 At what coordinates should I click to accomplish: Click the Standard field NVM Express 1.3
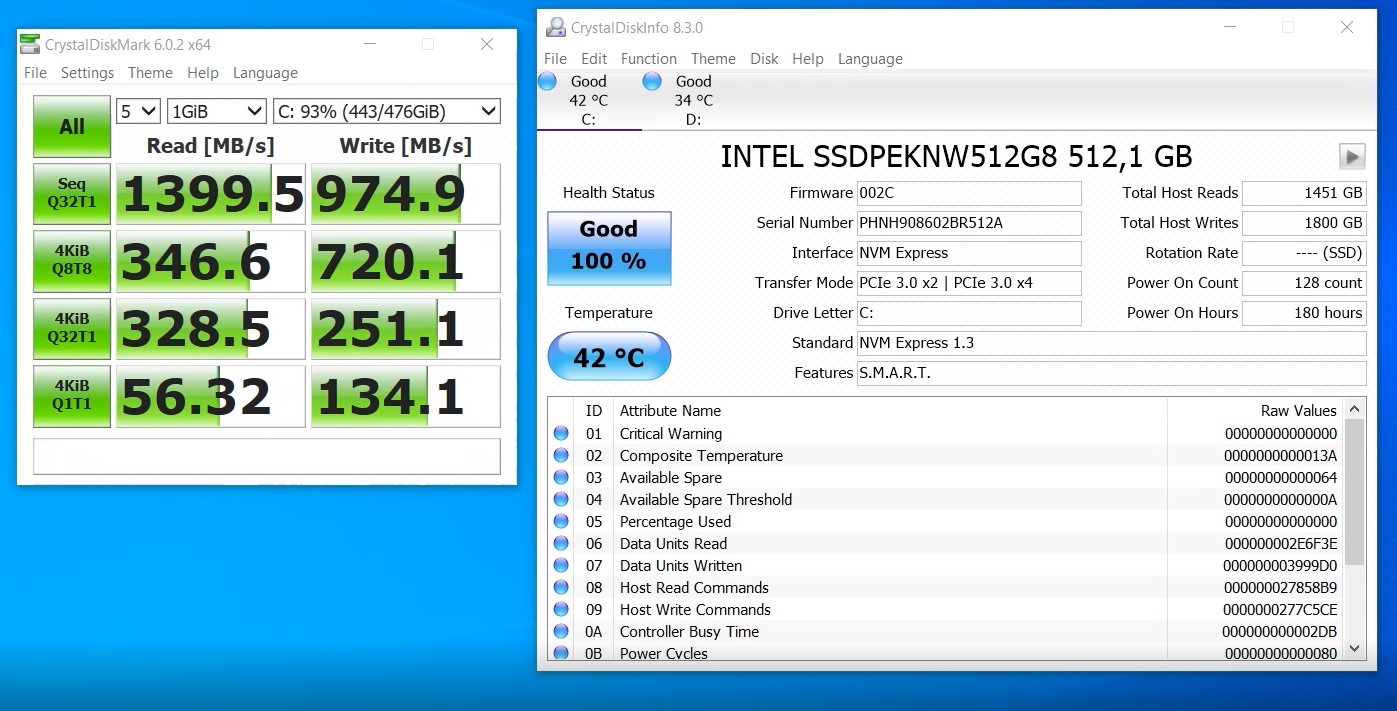[1112, 343]
